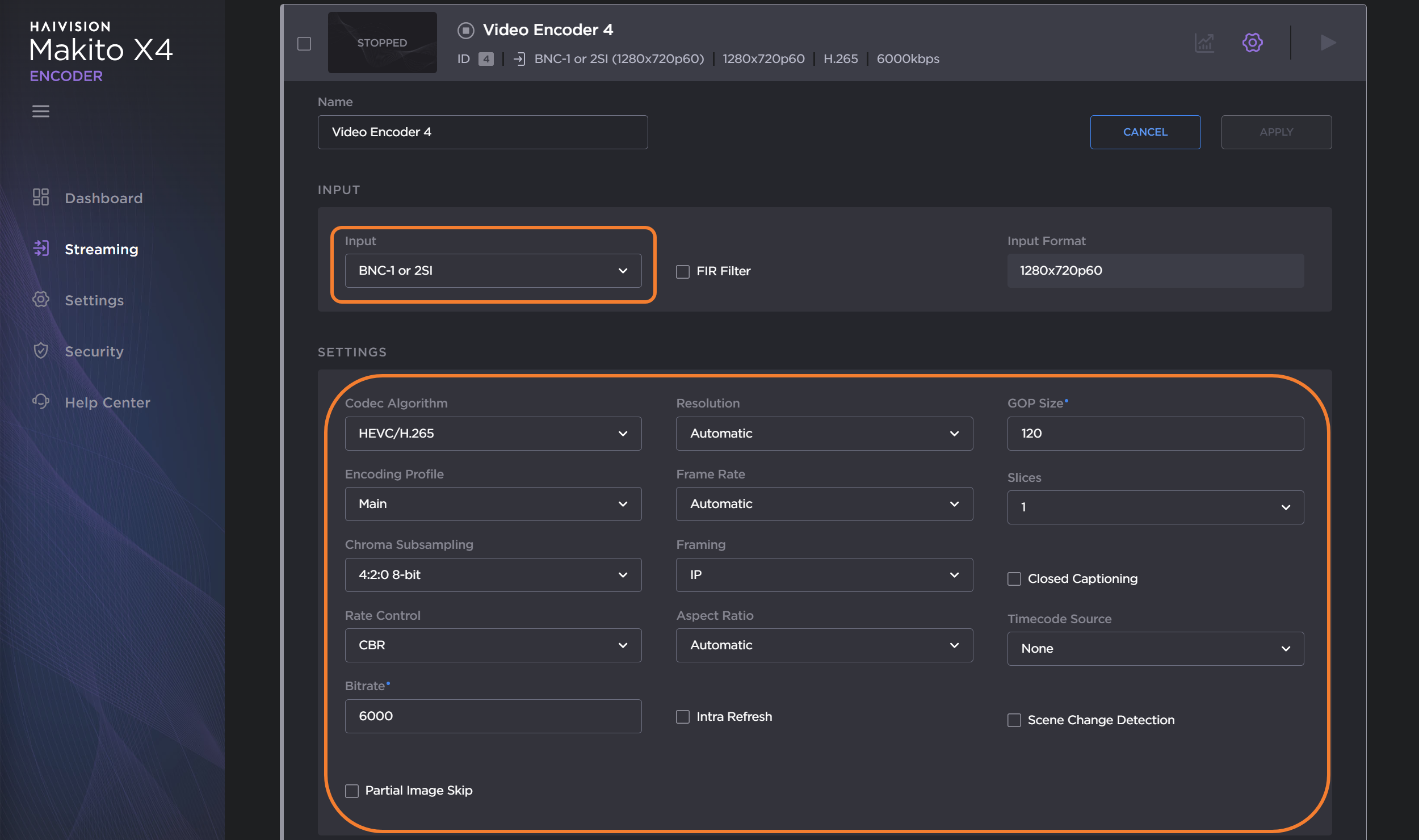Open the Timecode Source dropdown

click(x=1154, y=648)
